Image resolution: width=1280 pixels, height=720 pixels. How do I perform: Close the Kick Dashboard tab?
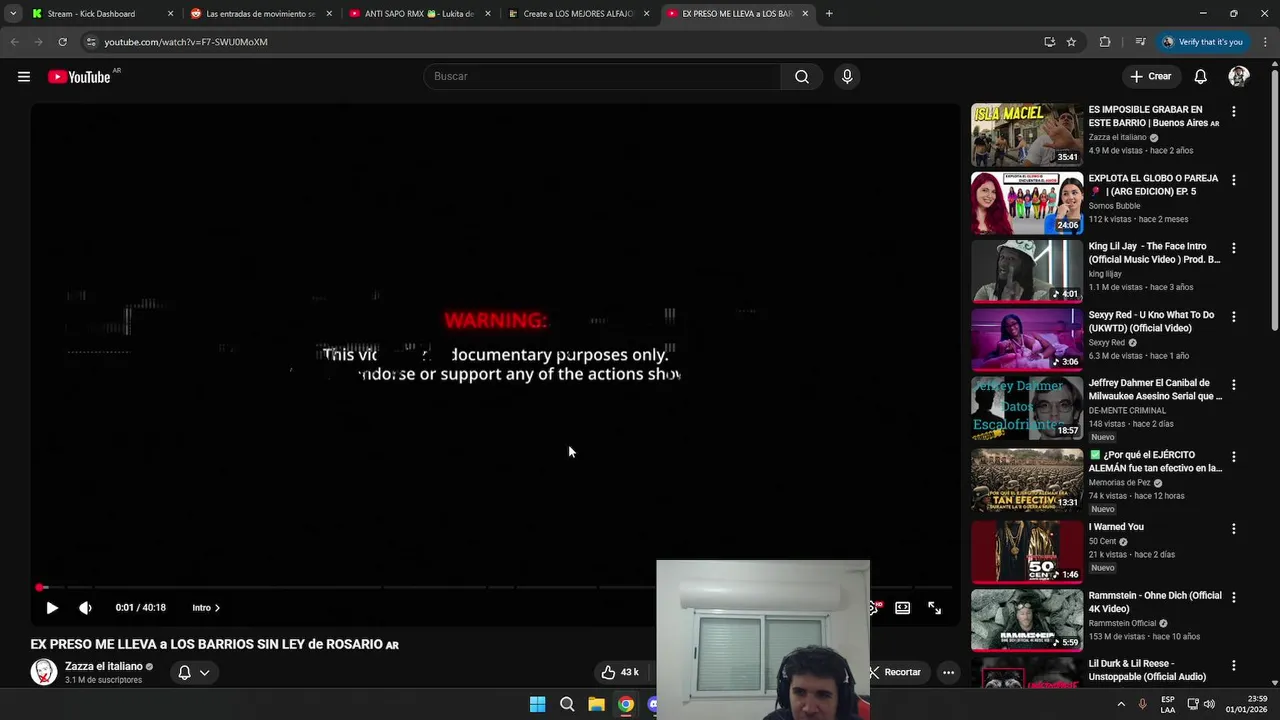(x=170, y=14)
